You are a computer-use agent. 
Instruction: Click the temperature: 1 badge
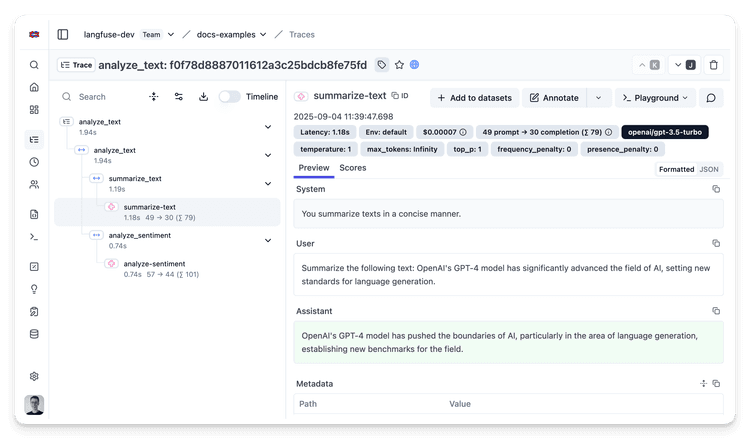pyautogui.click(x=326, y=149)
